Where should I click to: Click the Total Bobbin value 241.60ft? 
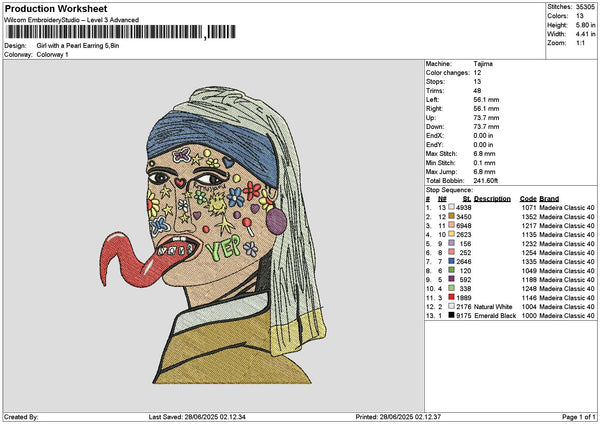tap(486, 181)
